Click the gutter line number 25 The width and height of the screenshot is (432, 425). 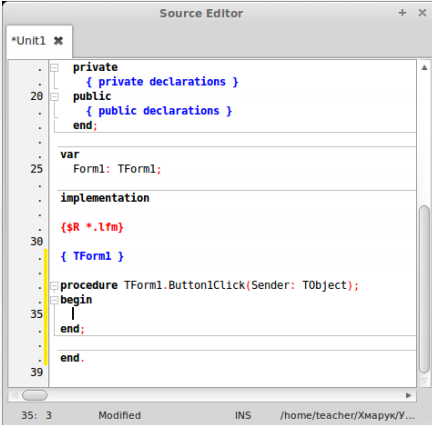(x=37, y=169)
